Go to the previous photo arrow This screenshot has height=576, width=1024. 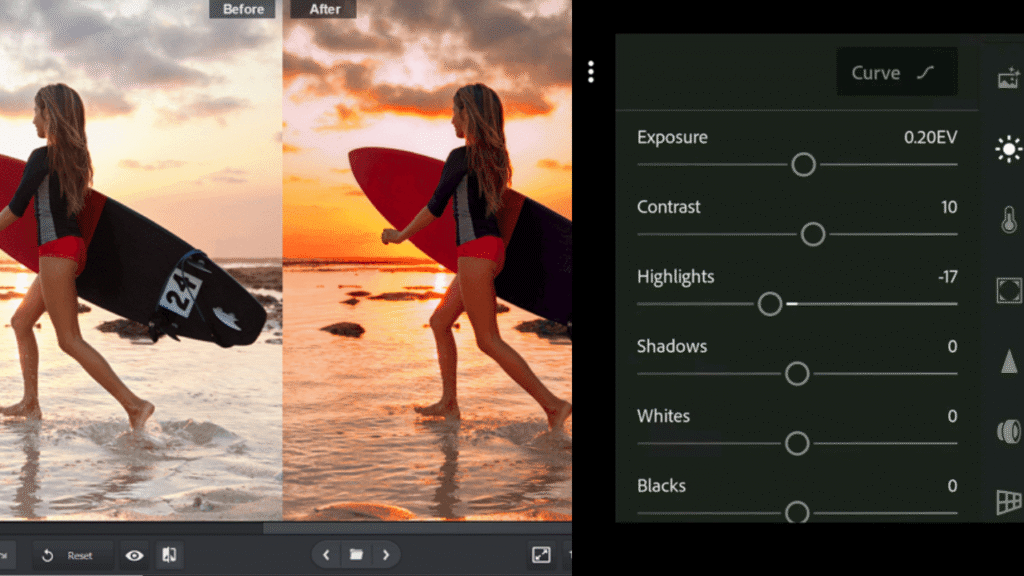point(327,555)
